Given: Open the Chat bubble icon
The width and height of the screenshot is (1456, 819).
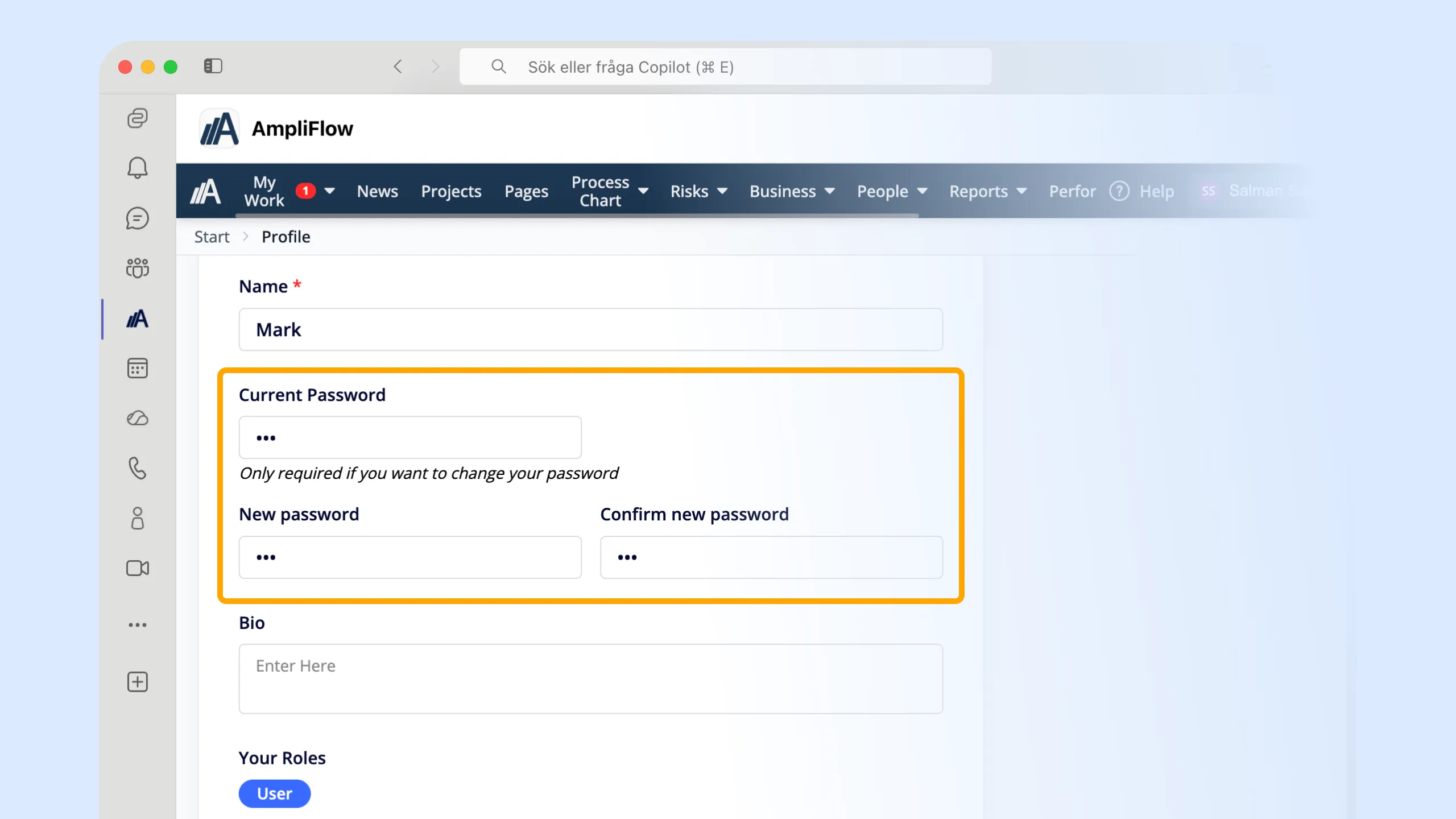Looking at the screenshot, I should coord(137,218).
